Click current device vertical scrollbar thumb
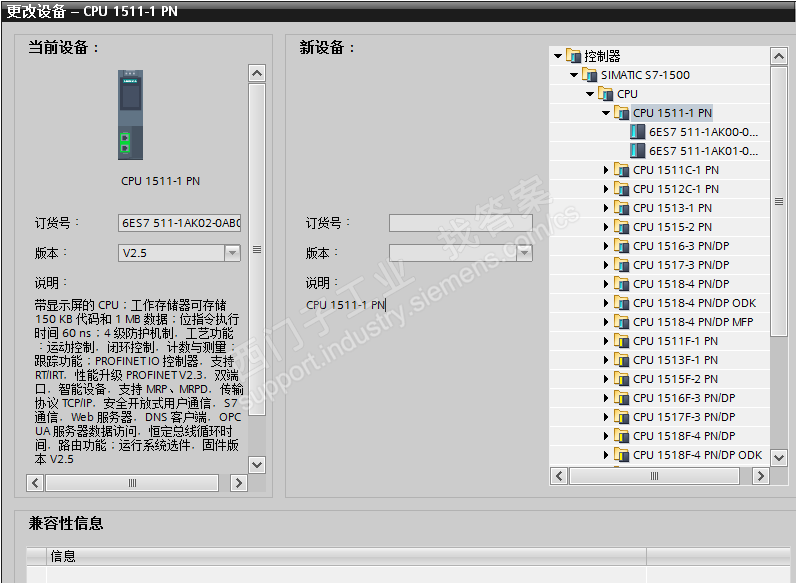This screenshot has width=796, height=583. tap(257, 249)
